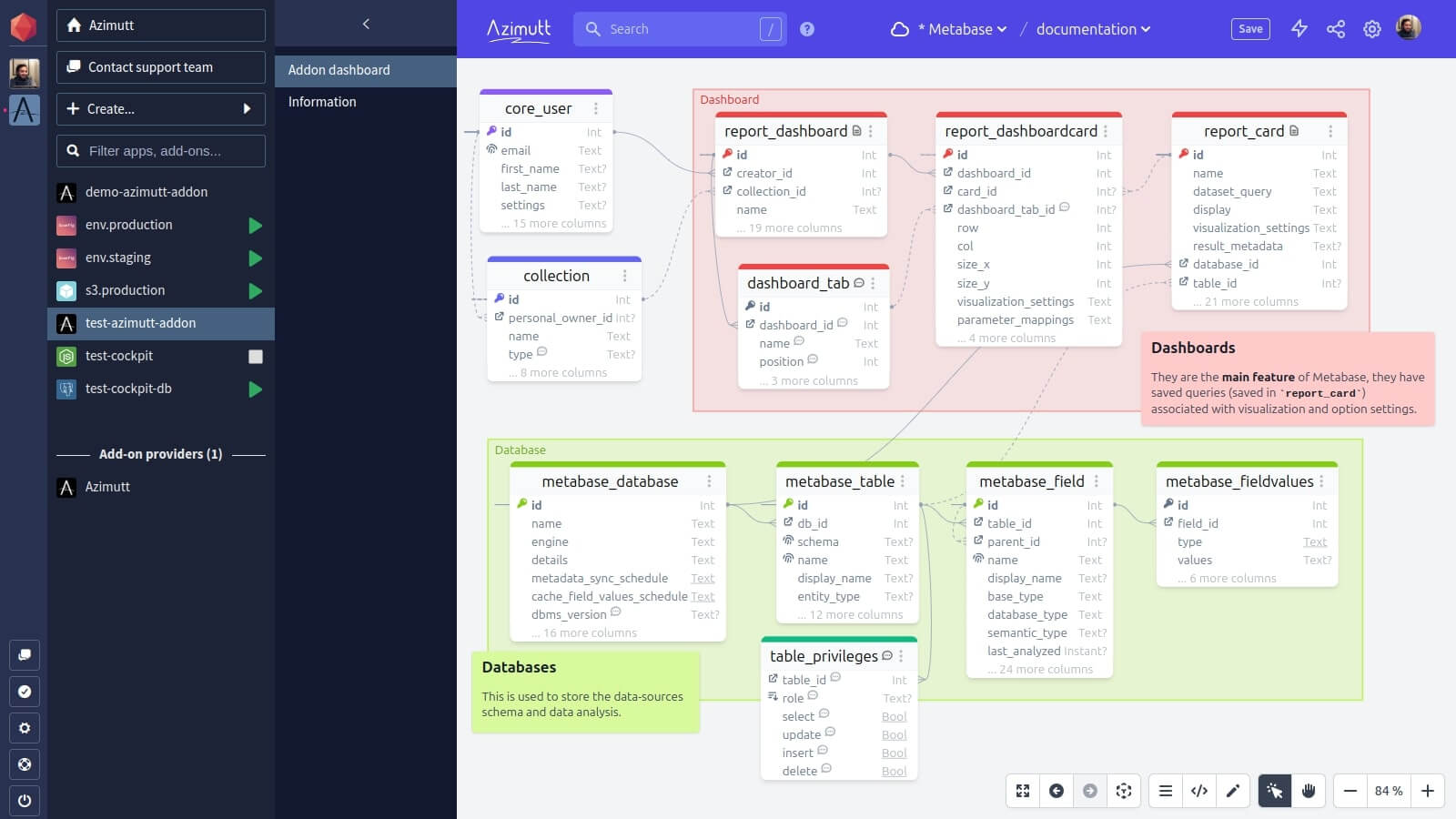Open Azimutt settings with the gear icon

coord(1371,29)
